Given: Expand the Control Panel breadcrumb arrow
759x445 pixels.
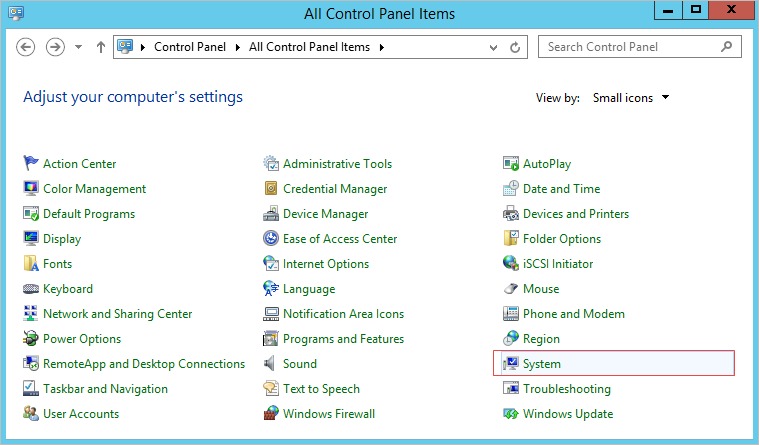Looking at the screenshot, I should [241, 47].
